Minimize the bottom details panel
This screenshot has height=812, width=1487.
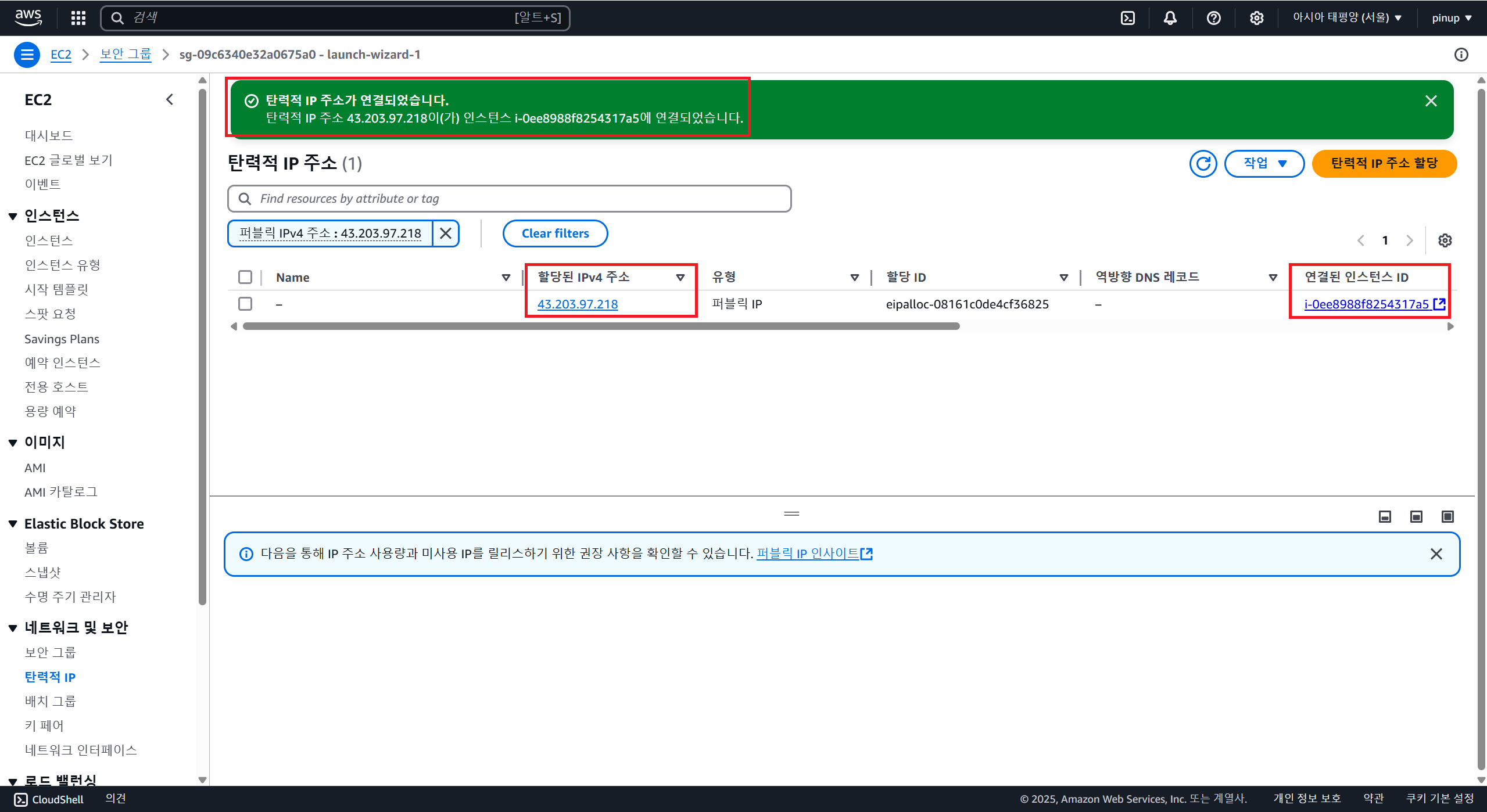(x=1385, y=516)
